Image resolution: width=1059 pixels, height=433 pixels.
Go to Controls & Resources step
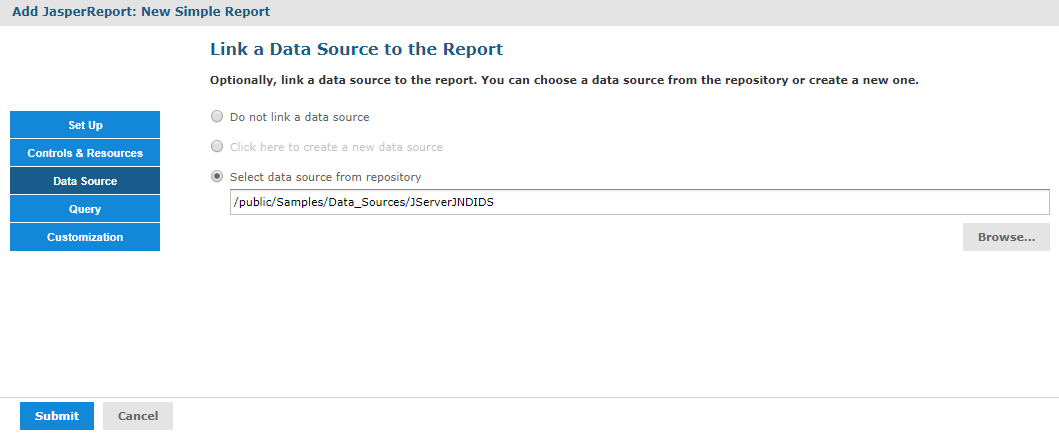point(85,153)
